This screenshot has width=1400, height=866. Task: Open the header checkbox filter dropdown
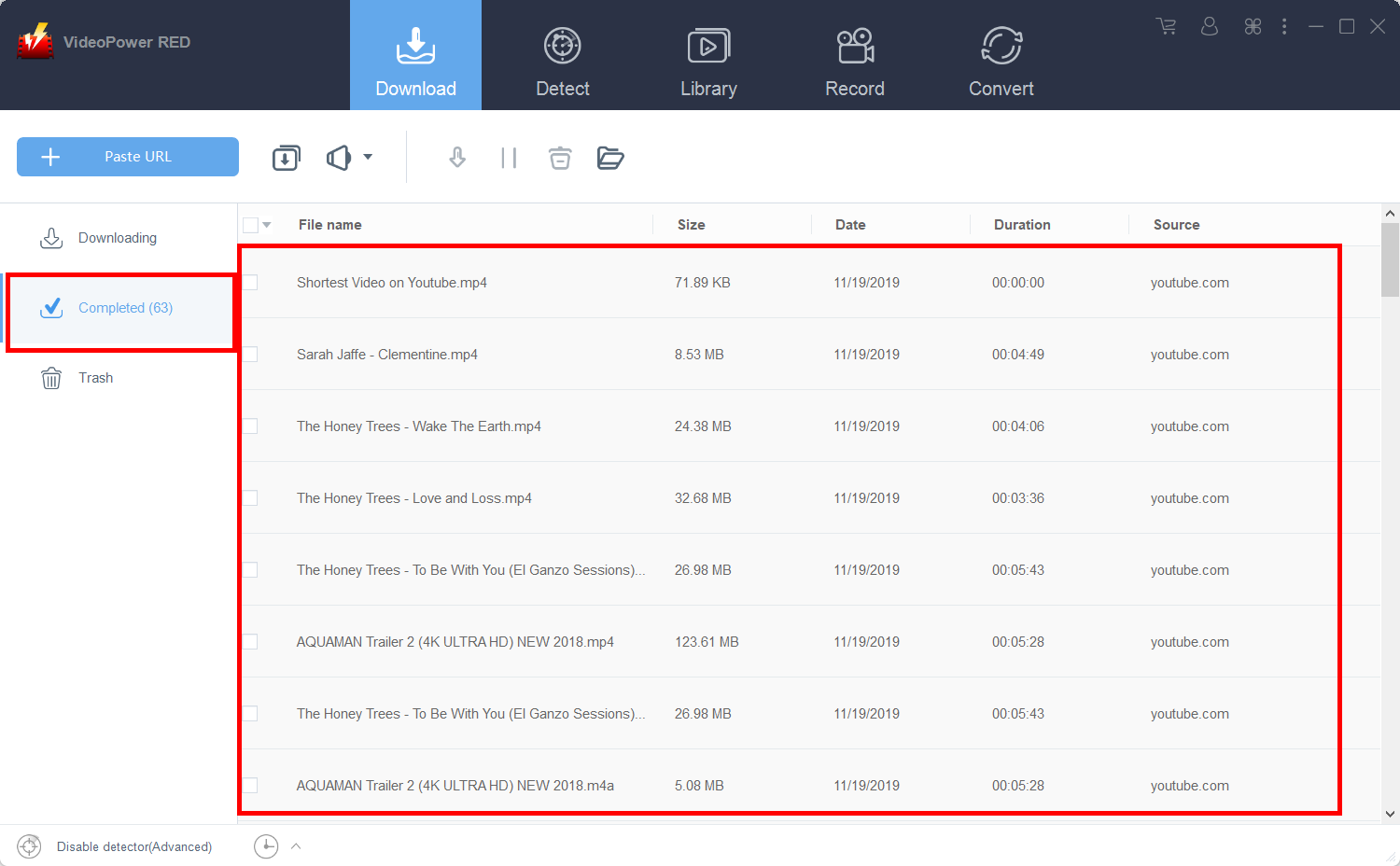267,224
